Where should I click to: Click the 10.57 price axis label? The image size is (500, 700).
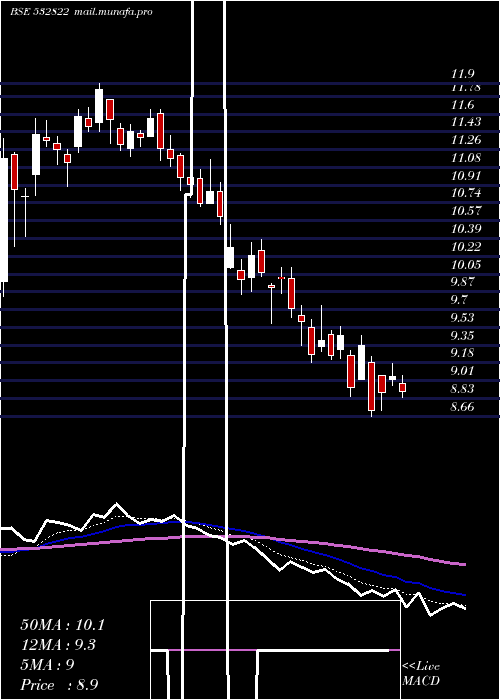(x=466, y=211)
